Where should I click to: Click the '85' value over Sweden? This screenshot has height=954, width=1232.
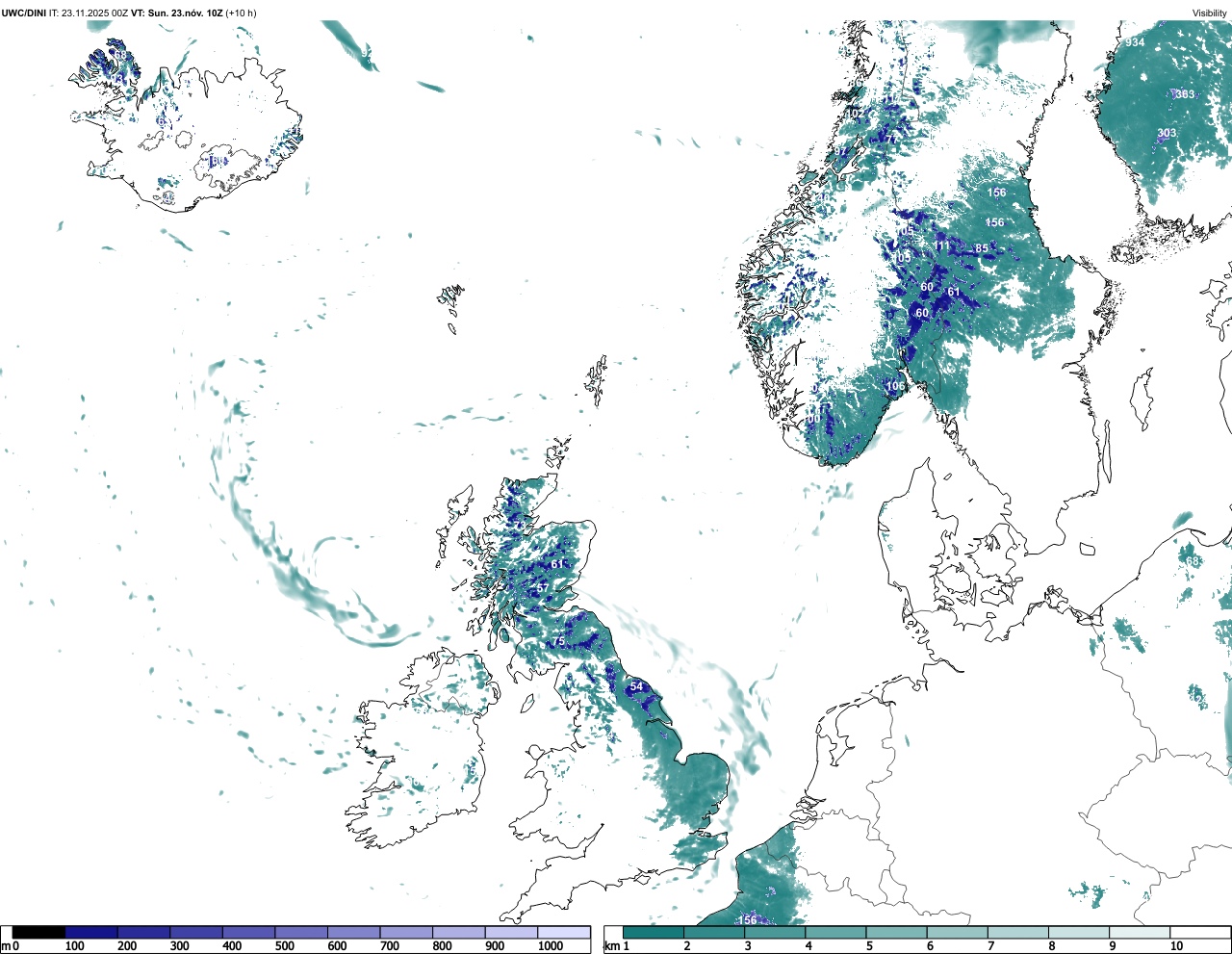(982, 248)
